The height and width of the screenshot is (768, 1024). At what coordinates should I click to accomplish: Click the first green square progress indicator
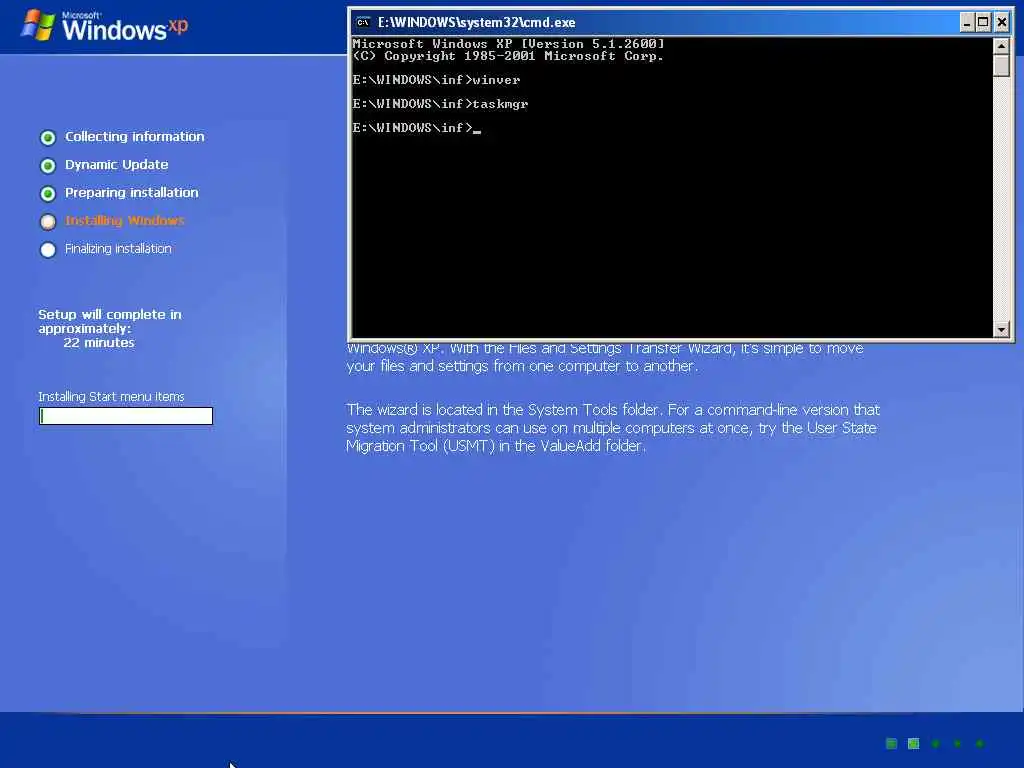891,743
